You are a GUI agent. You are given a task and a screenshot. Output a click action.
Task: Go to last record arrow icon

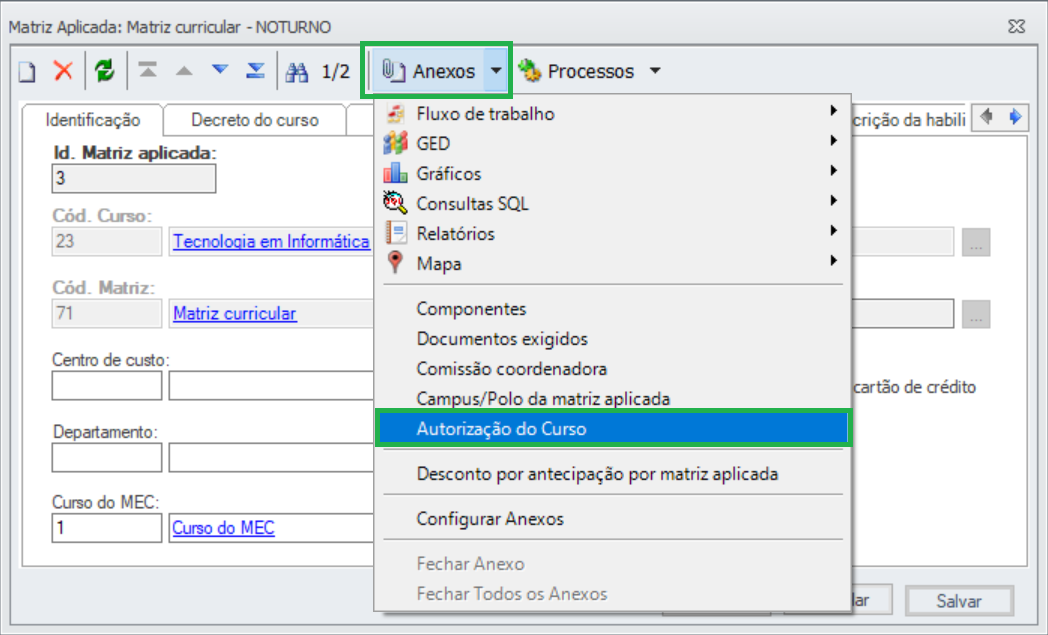(x=255, y=70)
